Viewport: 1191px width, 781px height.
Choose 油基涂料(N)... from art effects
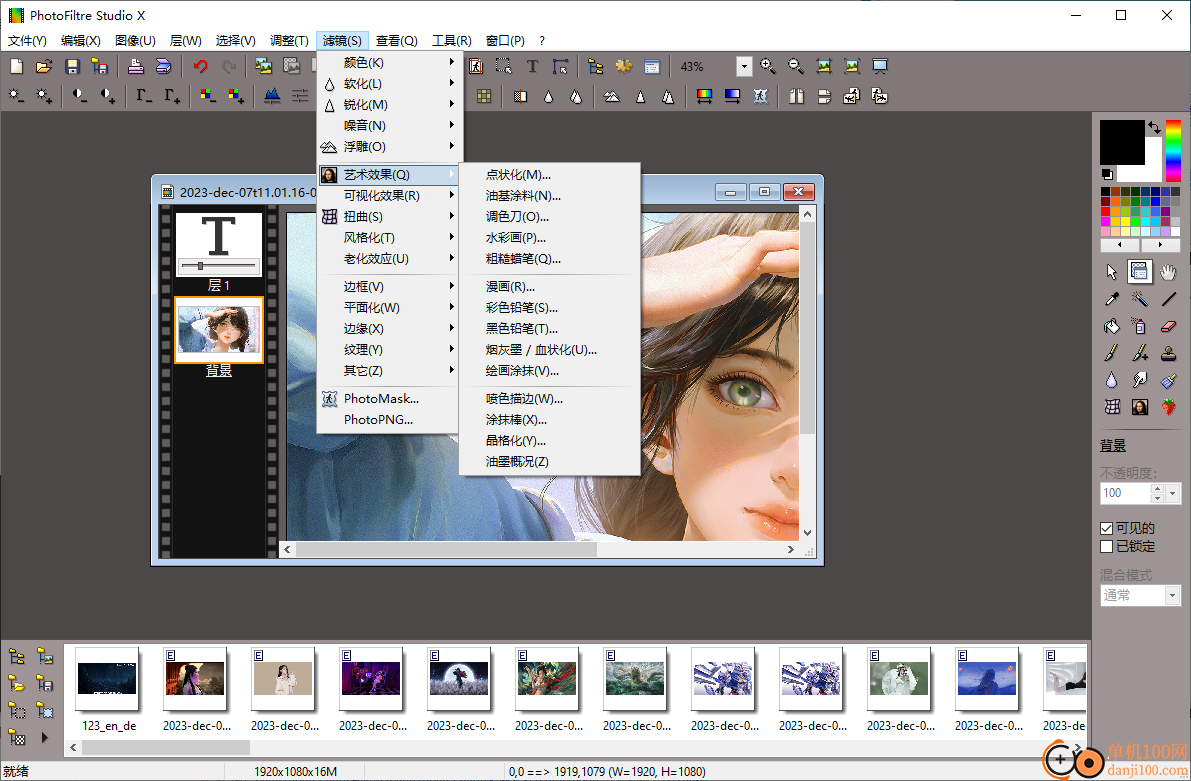click(550, 195)
